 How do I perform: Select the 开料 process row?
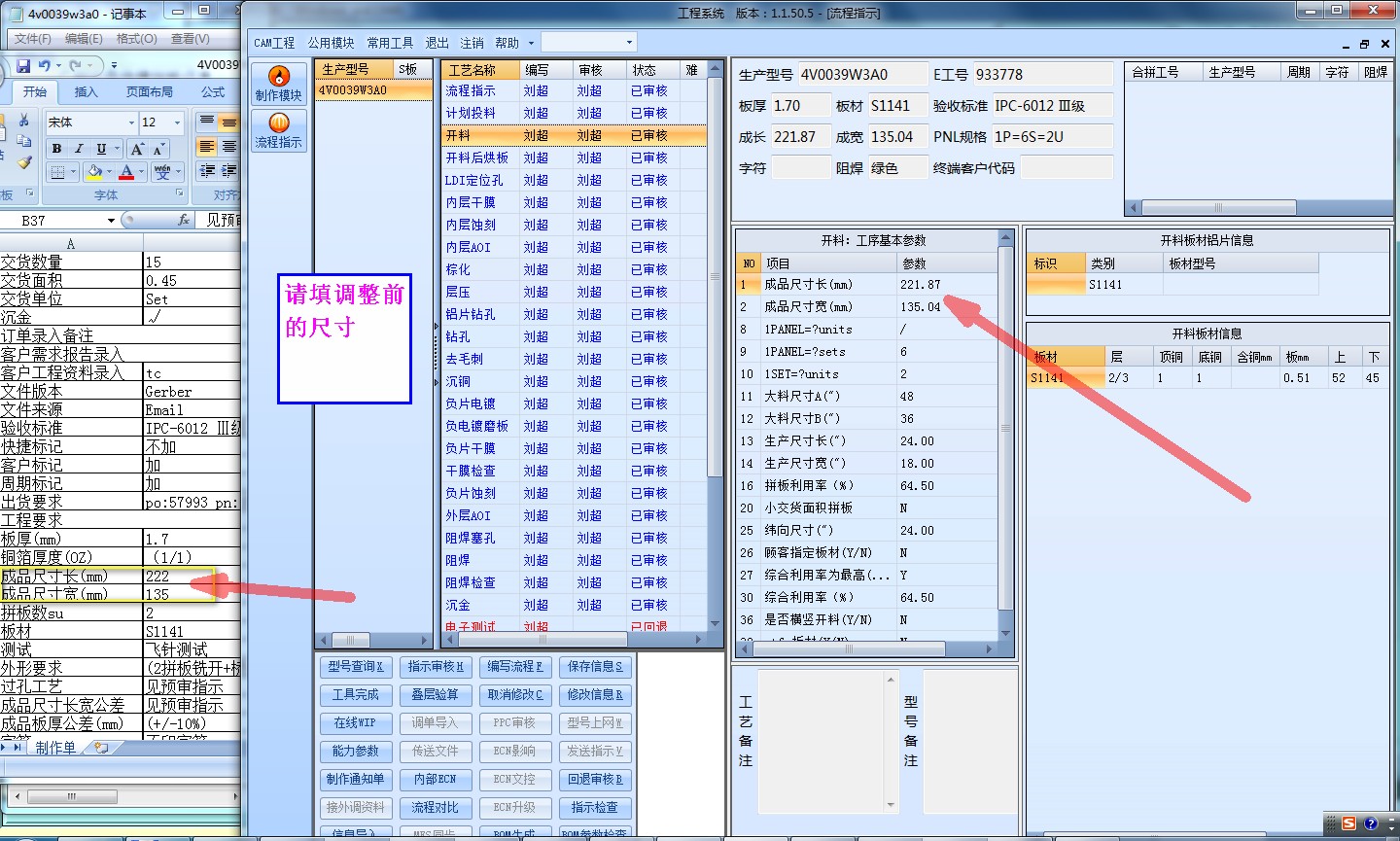tap(574, 136)
